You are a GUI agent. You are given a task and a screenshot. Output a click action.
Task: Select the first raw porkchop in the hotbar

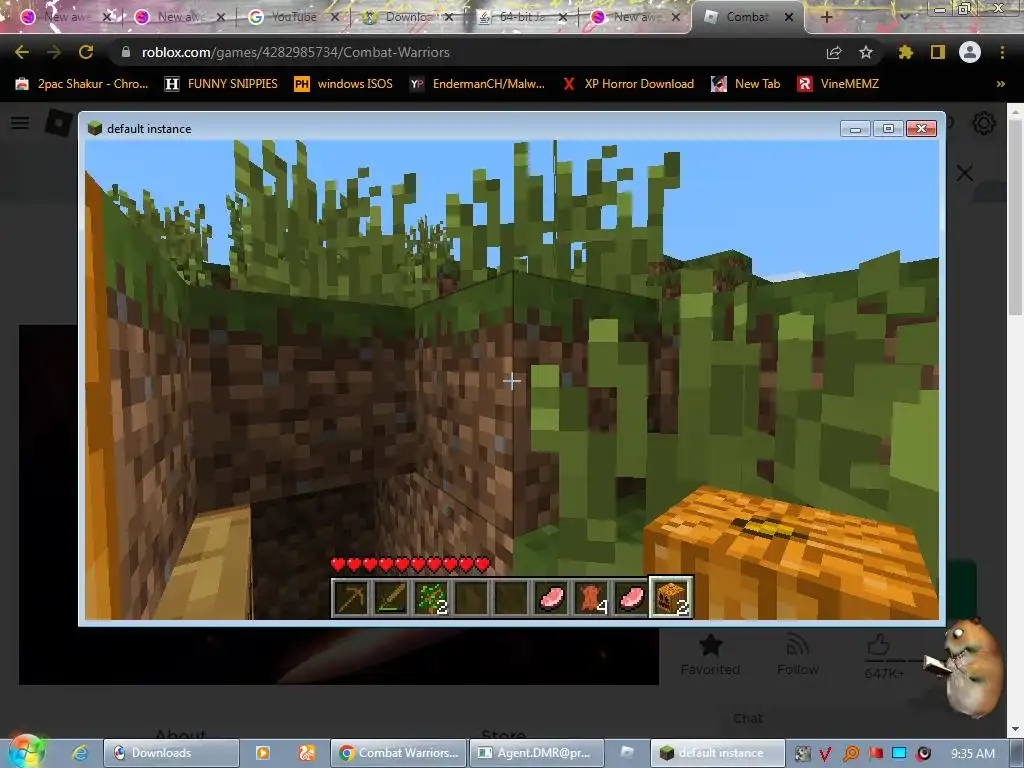click(552, 597)
